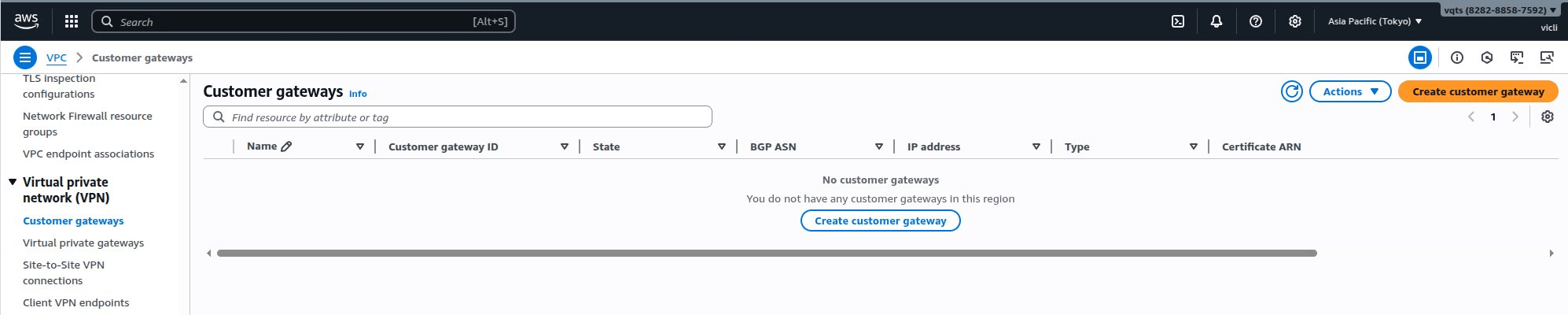This screenshot has width=1568, height=315.
Task: Open the Actions dropdown
Action: pyautogui.click(x=1350, y=91)
